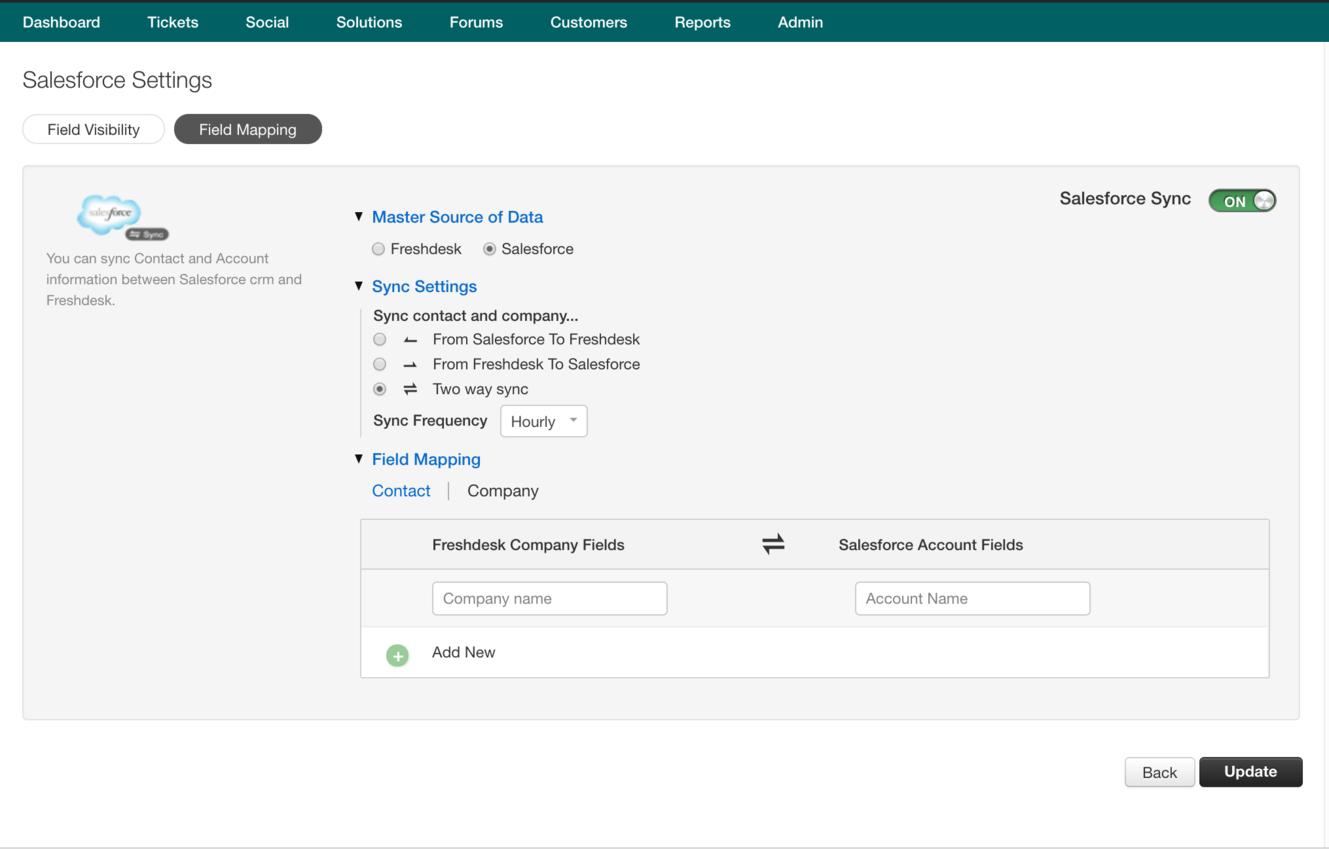Screen dimensions: 1329x850
Task: Open the Sync Frequency dropdown set to Hourly
Action: pyautogui.click(x=543, y=421)
